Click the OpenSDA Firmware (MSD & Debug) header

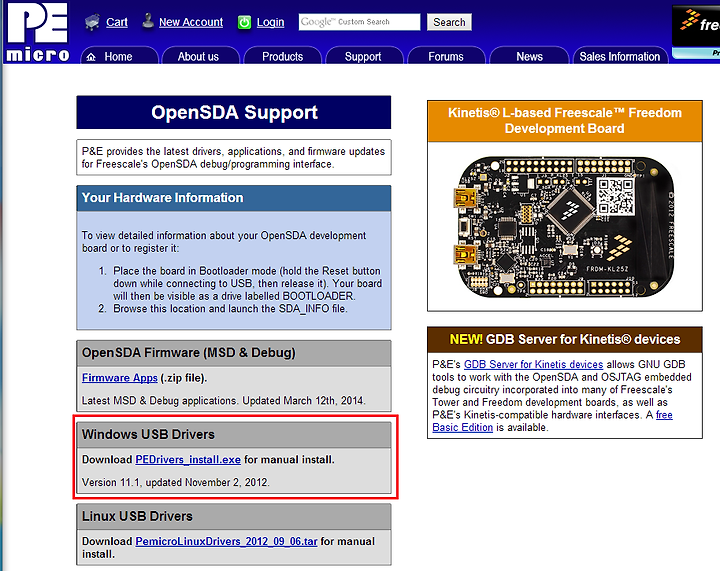tap(234, 353)
